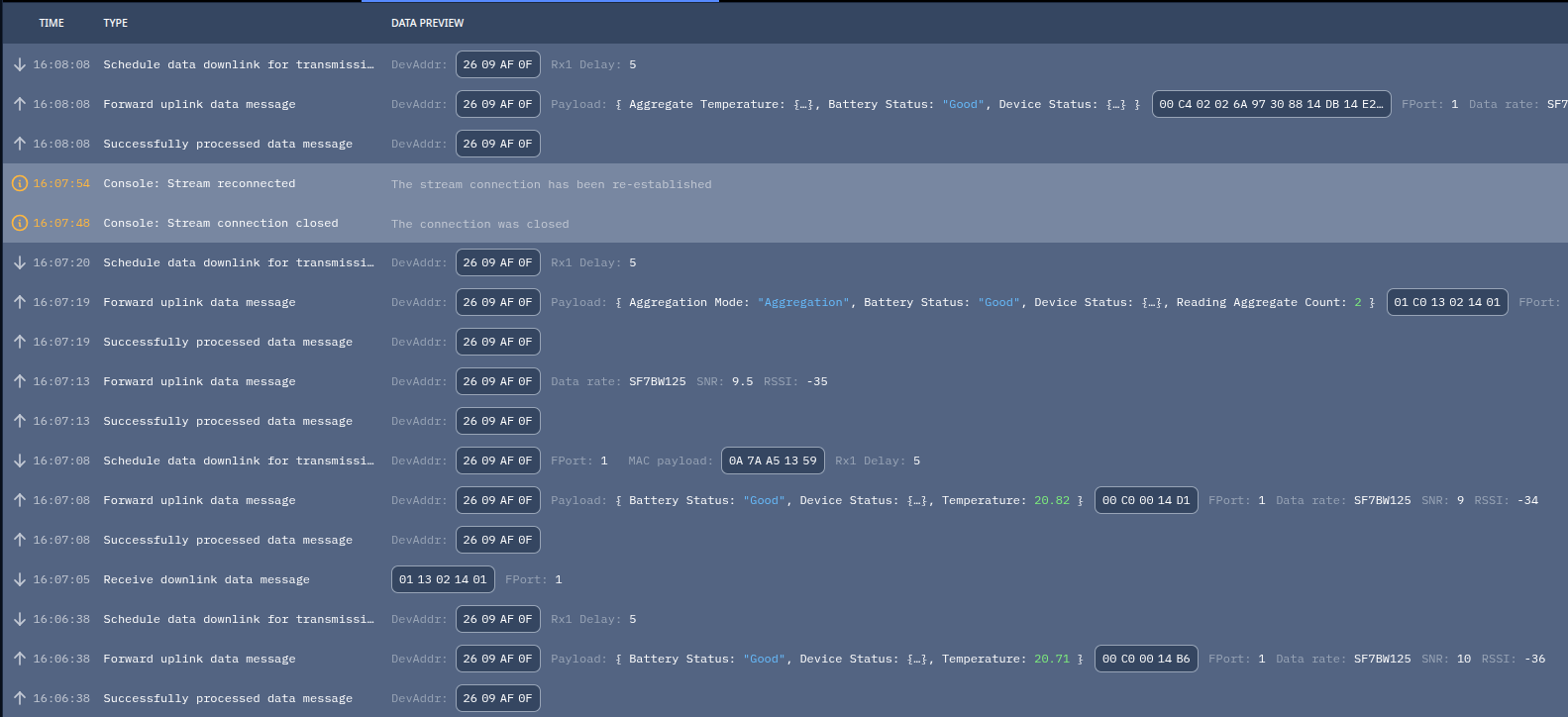Viewport: 1568px width, 717px height.
Task: Click the RSSI value -35
Action: 817,381
